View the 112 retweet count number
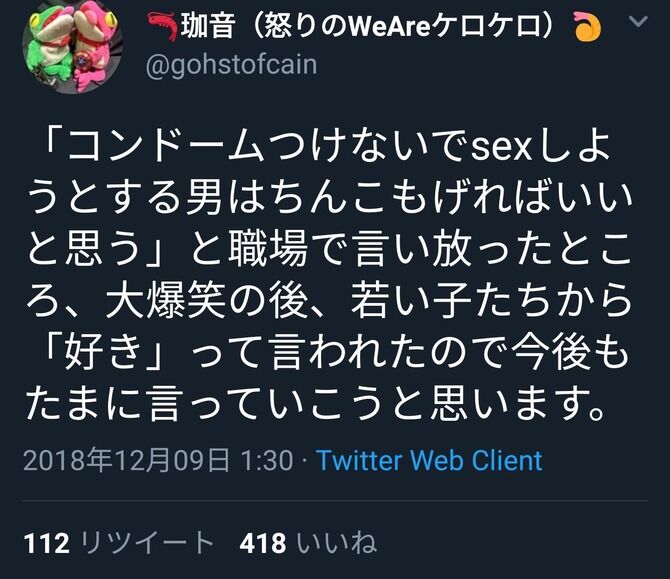 click(47, 543)
